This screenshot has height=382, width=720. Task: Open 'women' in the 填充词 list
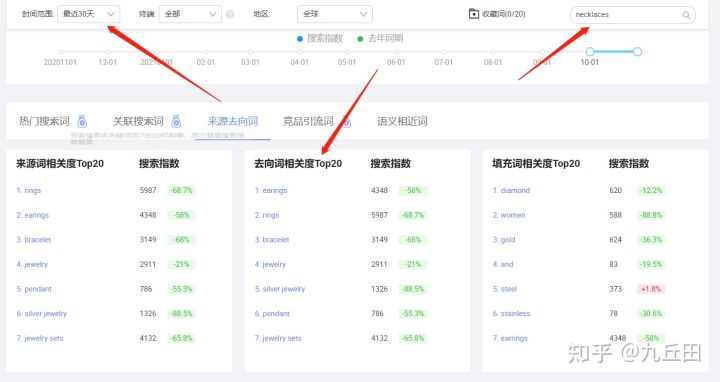509,215
